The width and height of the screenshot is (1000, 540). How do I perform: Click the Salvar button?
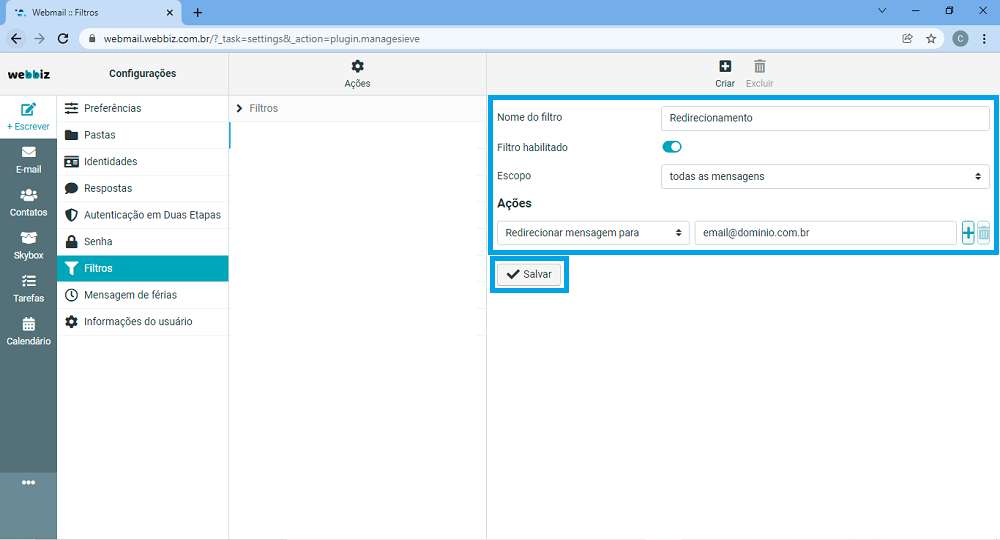click(x=529, y=274)
